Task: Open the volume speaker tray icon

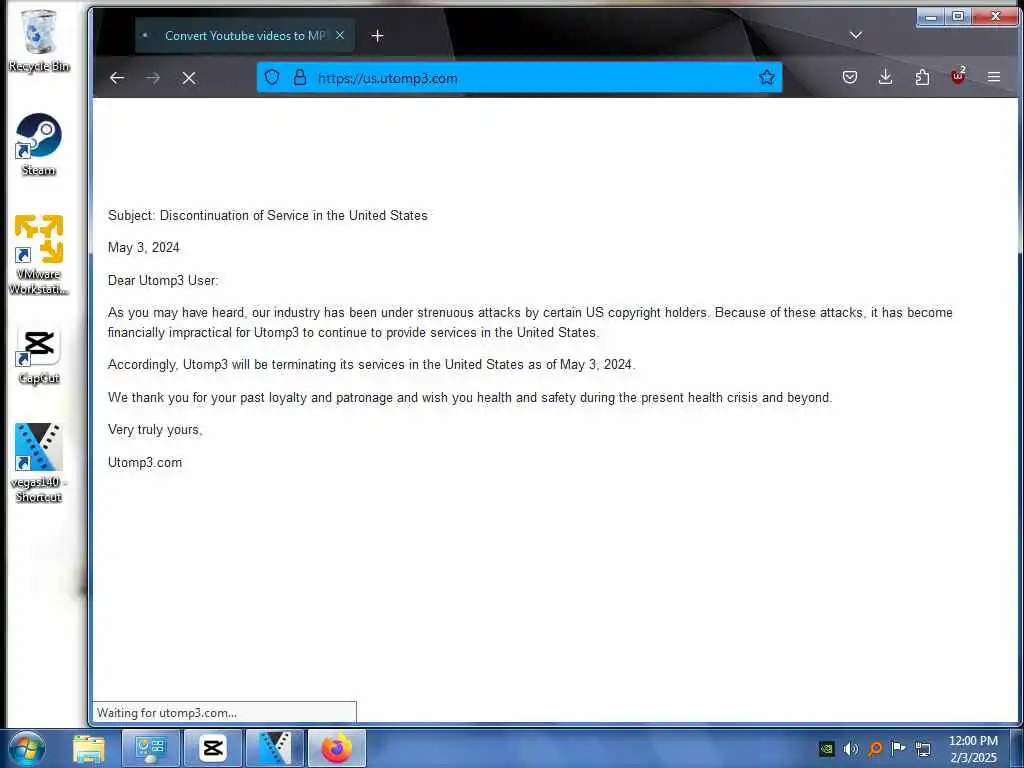Action: [850, 749]
